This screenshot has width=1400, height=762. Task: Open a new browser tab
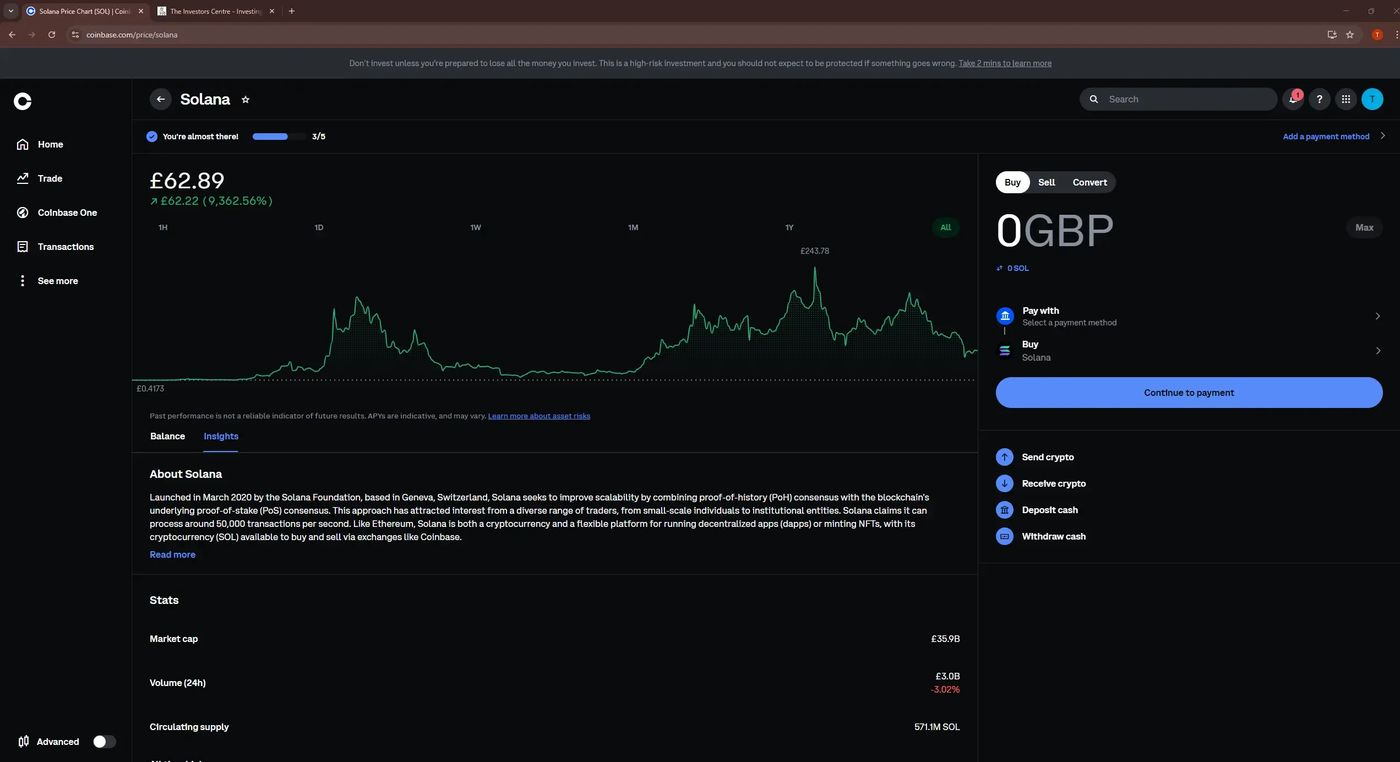click(x=291, y=11)
